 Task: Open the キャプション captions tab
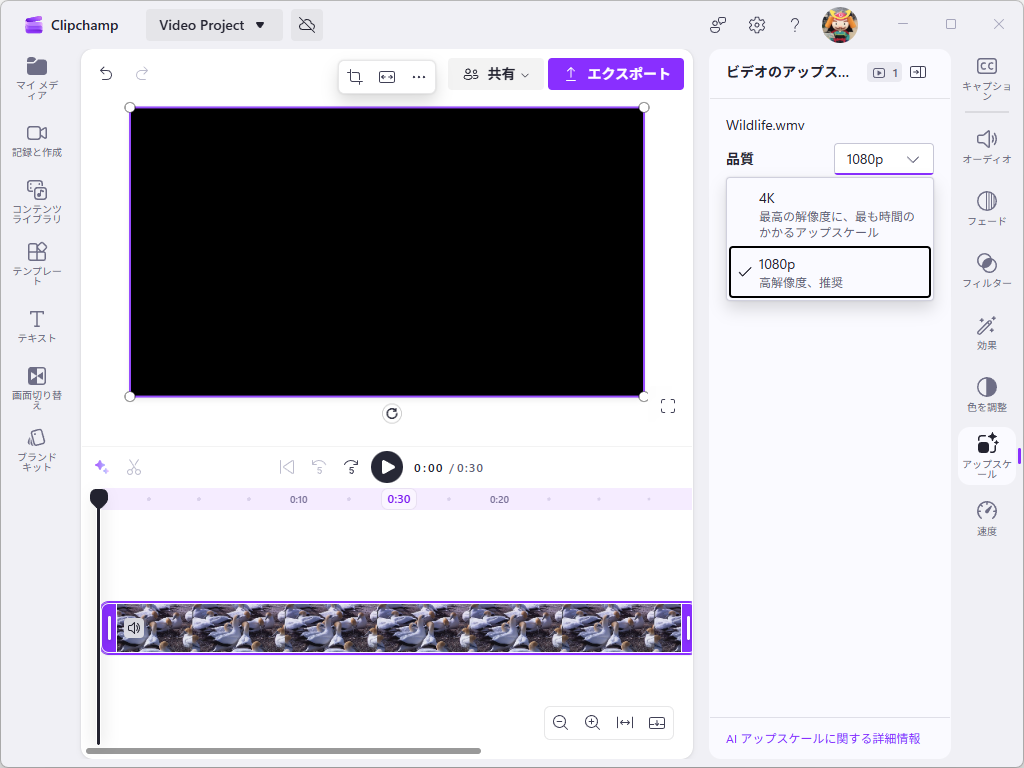point(987,78)
